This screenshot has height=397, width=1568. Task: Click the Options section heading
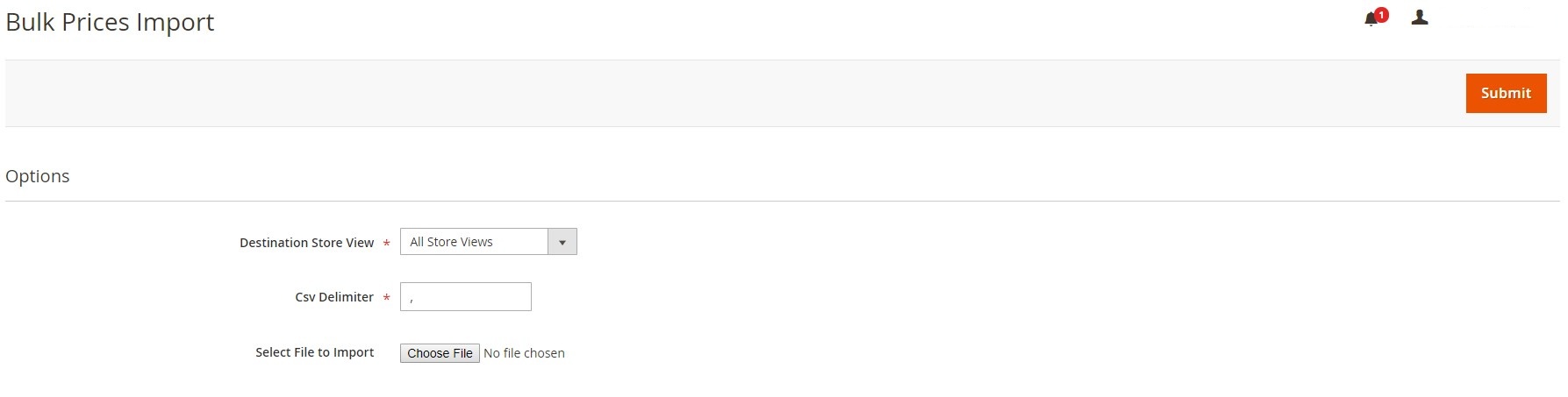click(38, 176)
